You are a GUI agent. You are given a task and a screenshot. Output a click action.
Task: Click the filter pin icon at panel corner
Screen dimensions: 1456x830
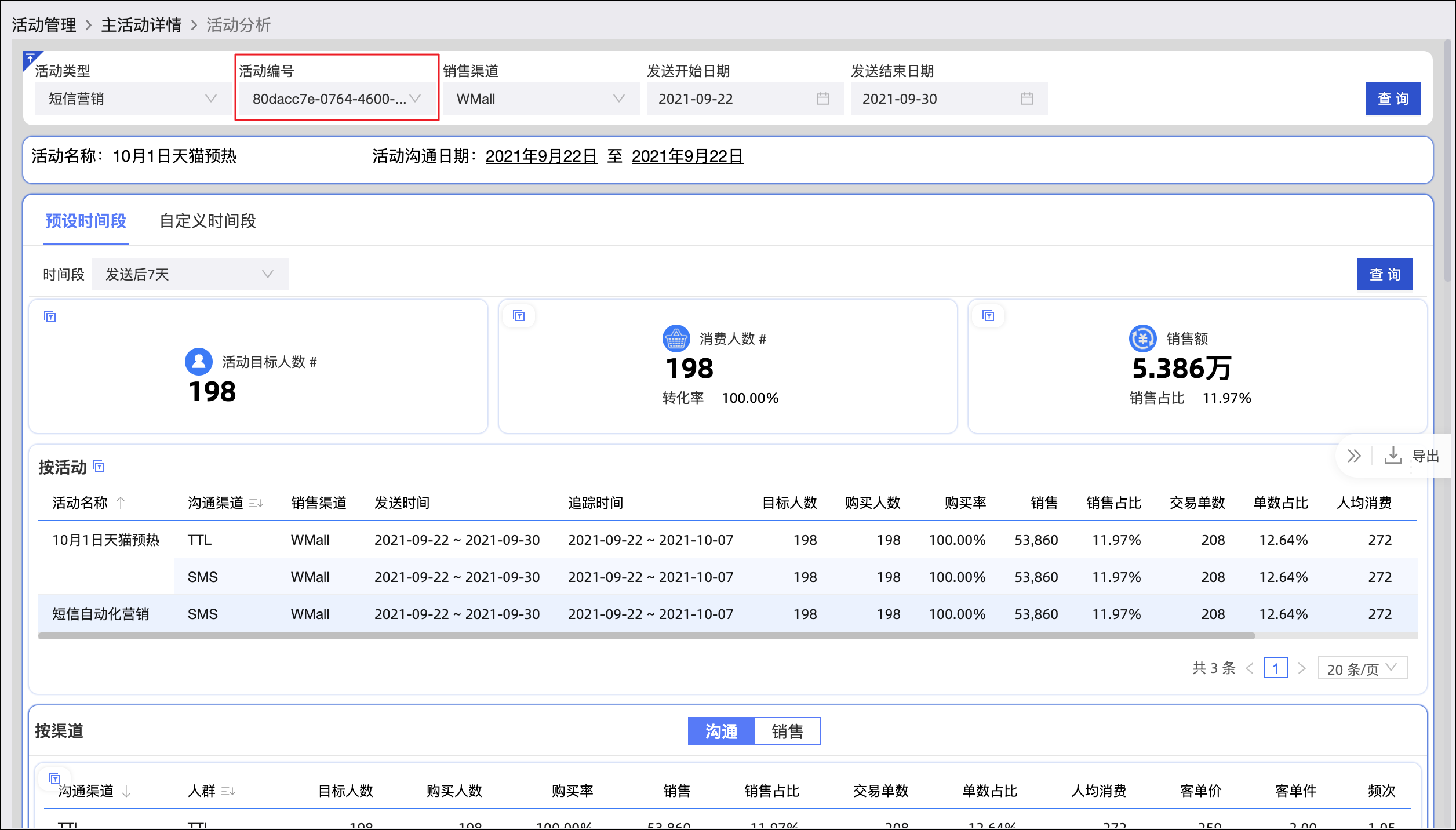click(x=30, y=59)
